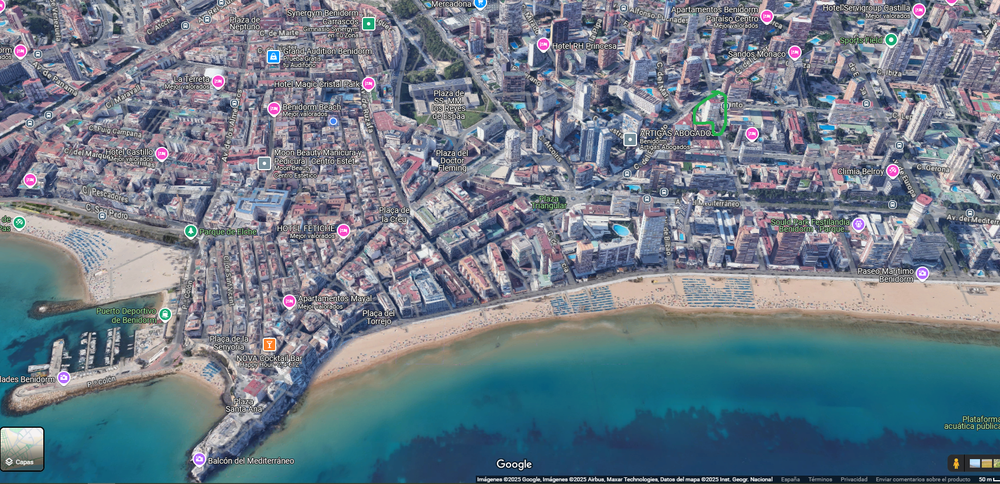Open the Capas layers thumbnail
The width and height of the screenshot is (1000, 484).
pos(22,449)
